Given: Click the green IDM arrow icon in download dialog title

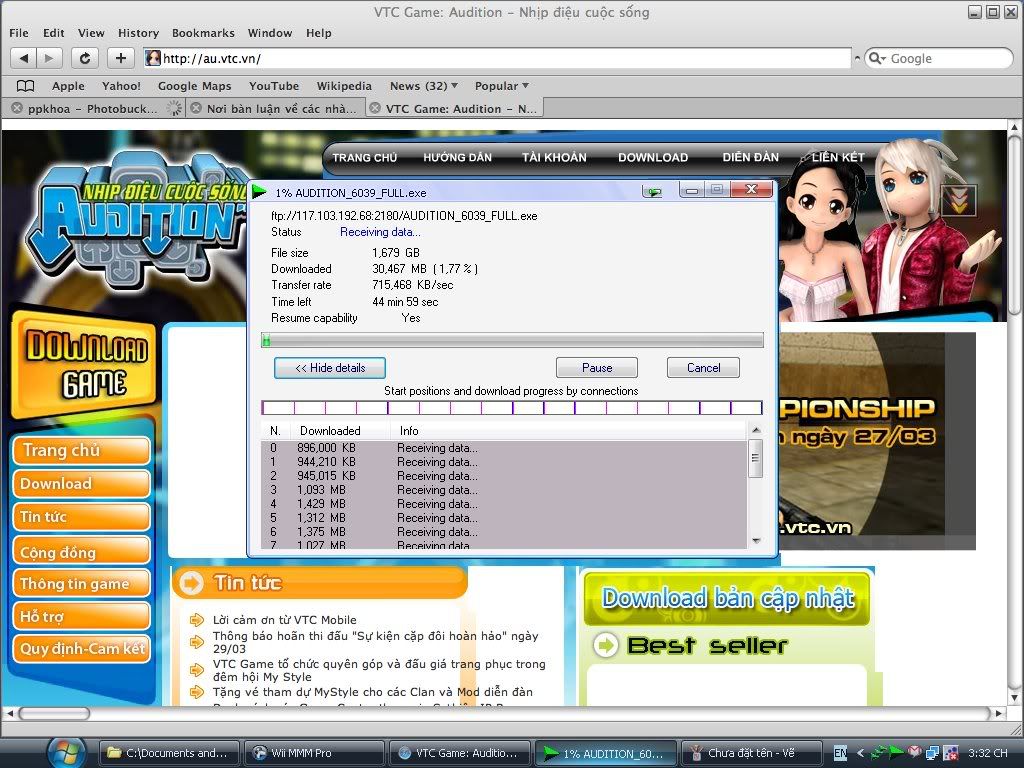Looking at the screenshot, I should [260, 191].
